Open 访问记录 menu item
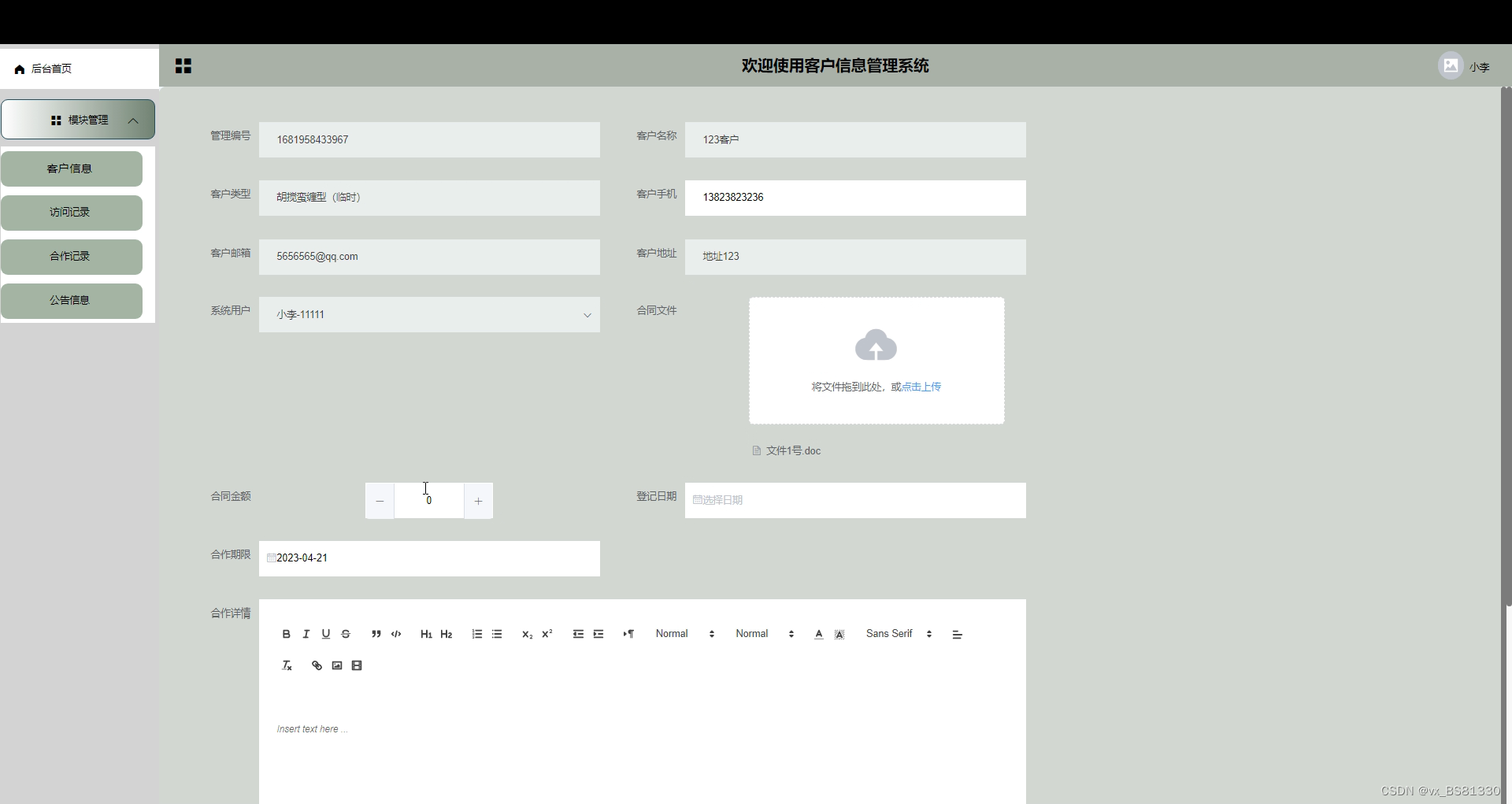 (x=72, y=213)
